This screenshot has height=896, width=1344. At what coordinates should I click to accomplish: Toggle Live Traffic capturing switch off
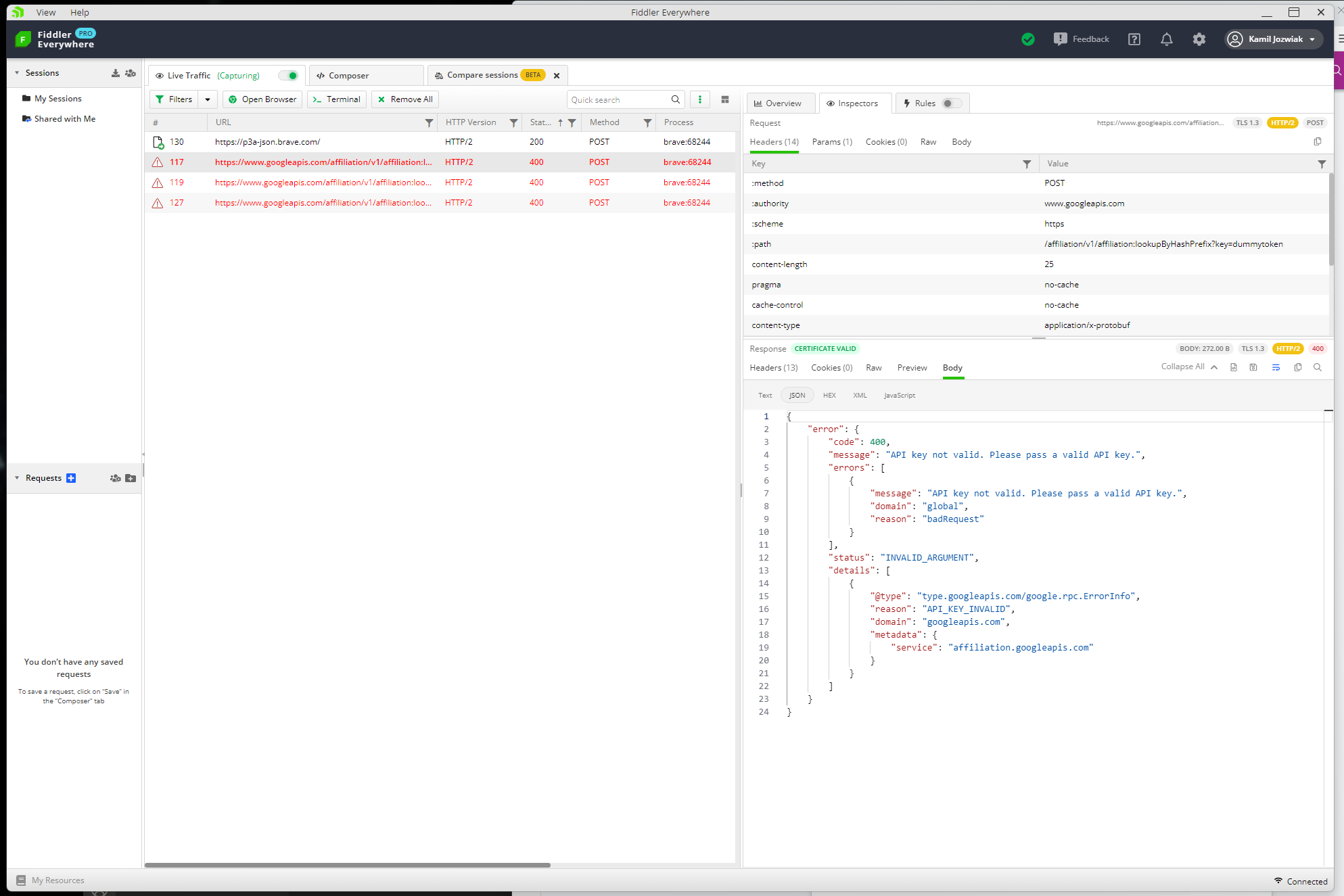(x=289, y=75)
